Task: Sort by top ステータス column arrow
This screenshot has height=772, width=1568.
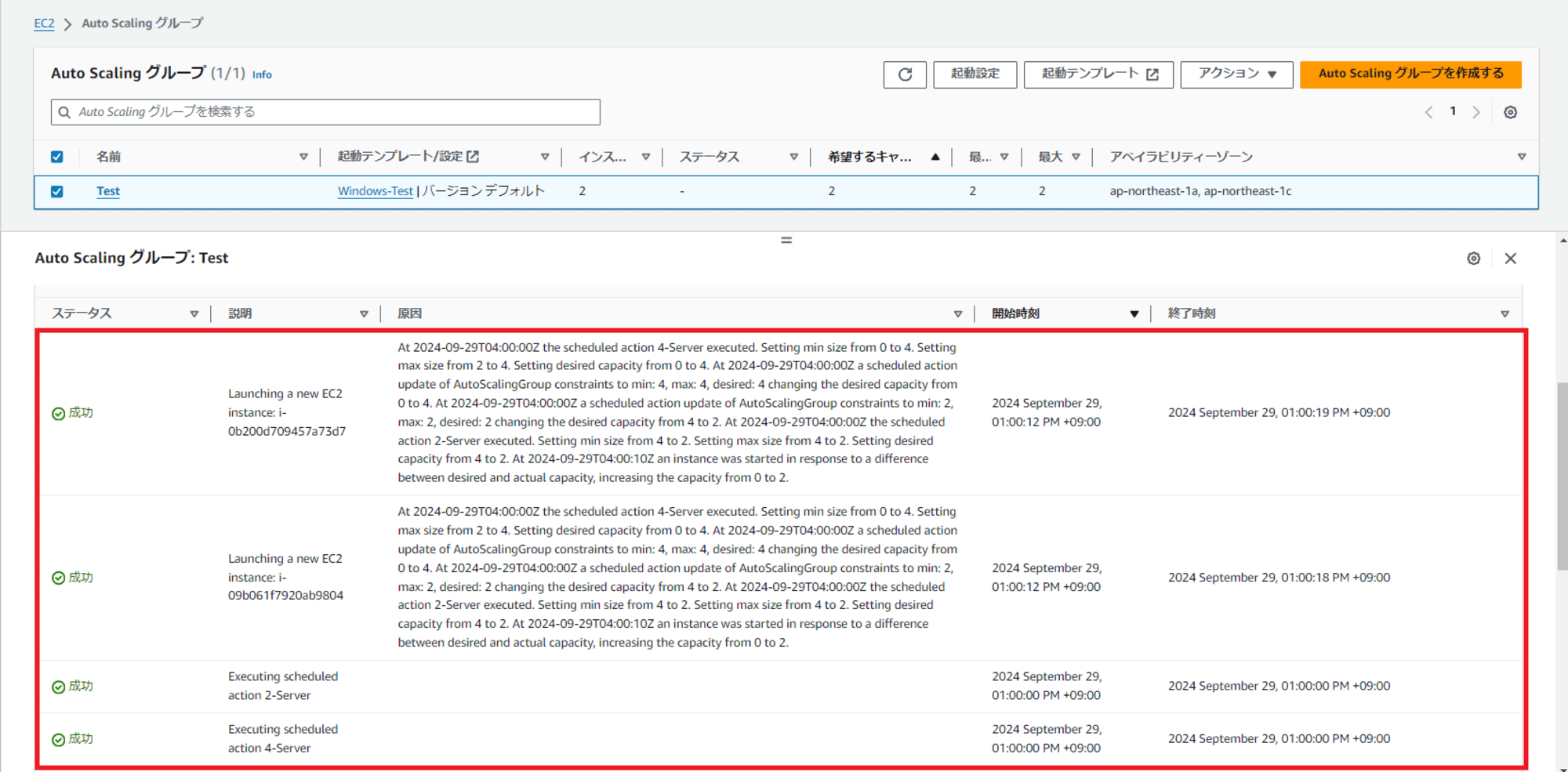Action: tap(793, 157)
